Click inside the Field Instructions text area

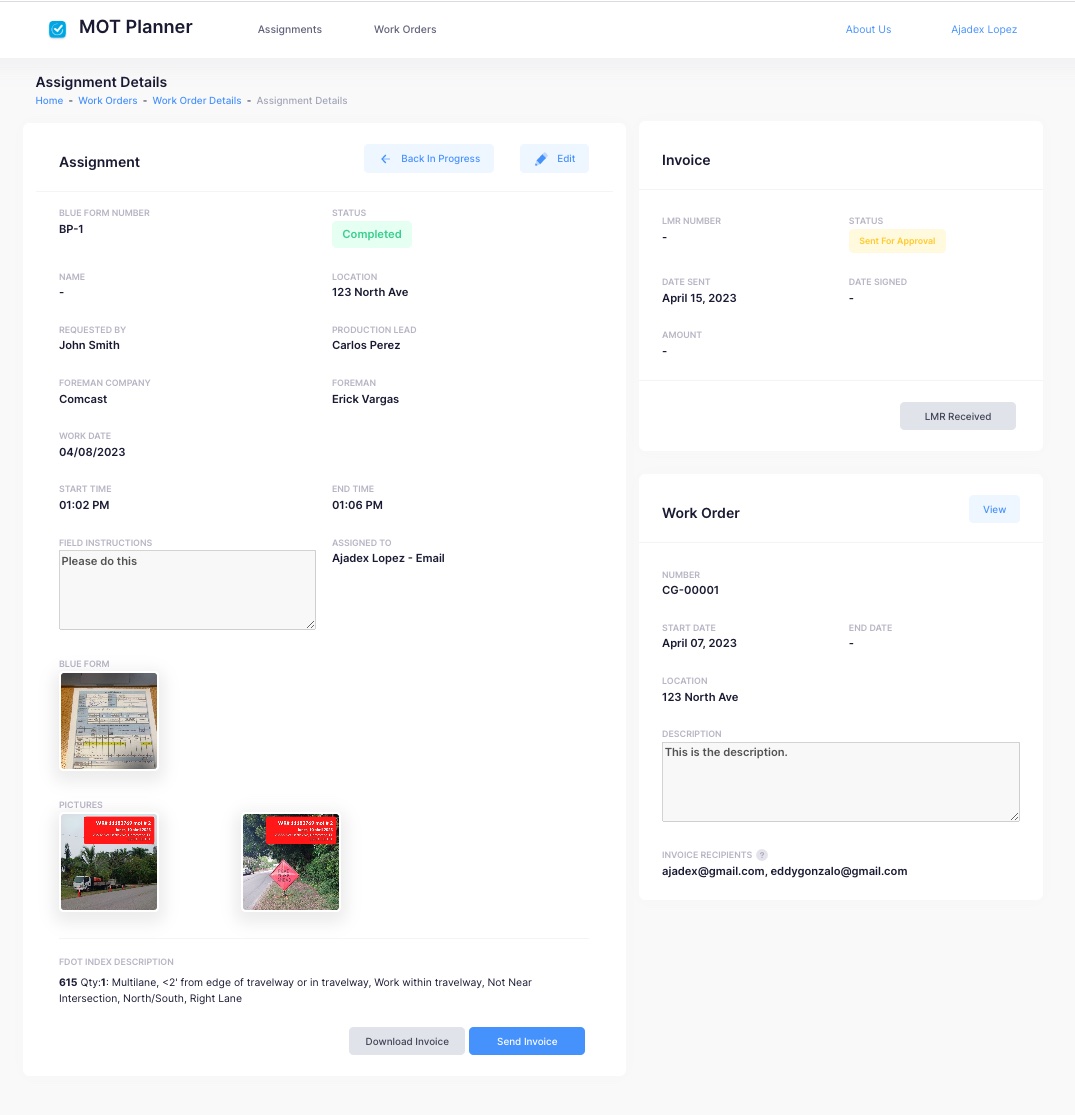coord(187,590)
